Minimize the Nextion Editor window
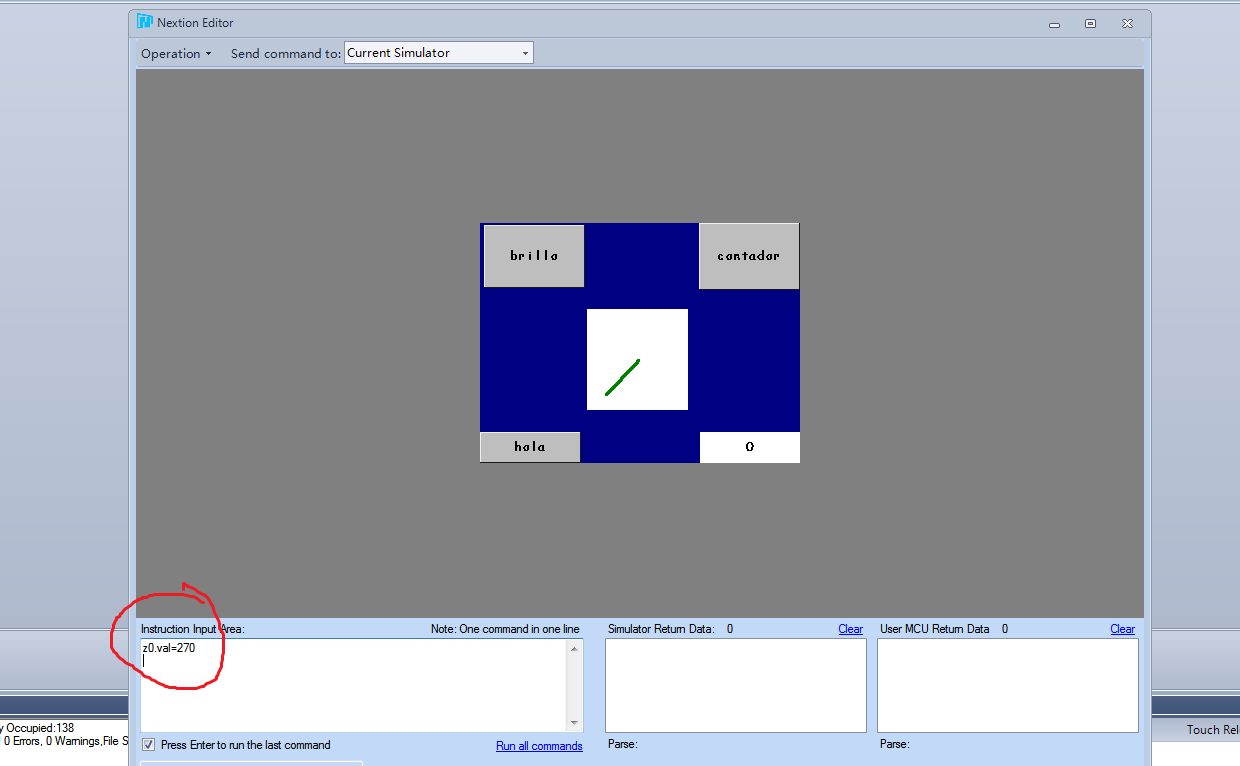The image size is (1240, 766). pos(1055,23)
